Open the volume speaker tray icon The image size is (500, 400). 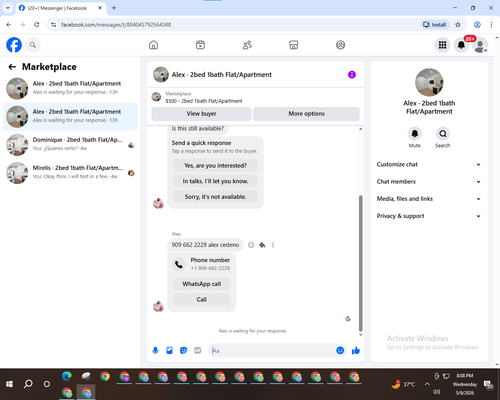tap(437, 392)
